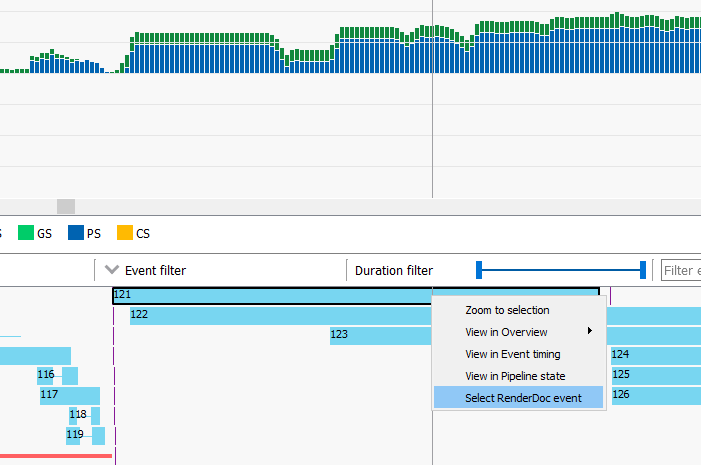The image size is (701, 465).
Task: Click the Duration filter label
Action: tap(394, 271)
